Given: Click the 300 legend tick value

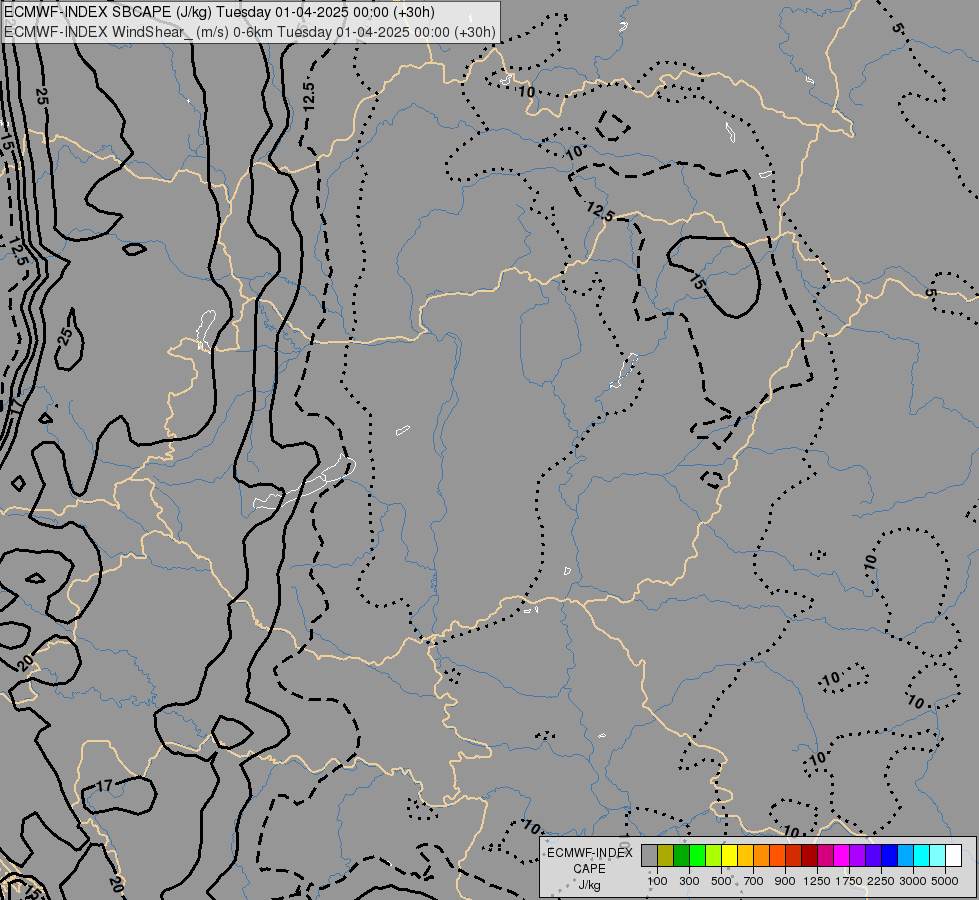Looking at the screenshot, I should pos(689,881).
